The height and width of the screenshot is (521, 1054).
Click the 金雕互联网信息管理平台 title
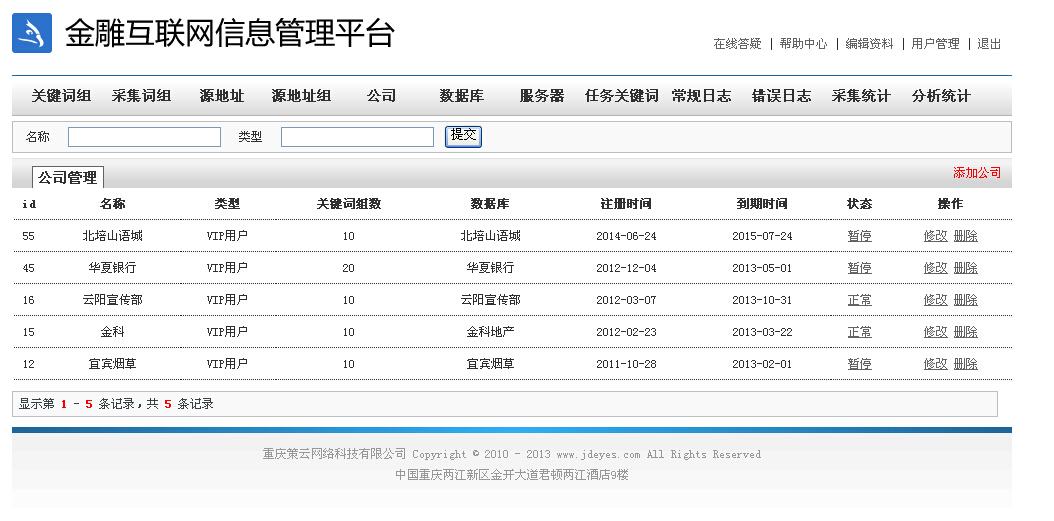tap(229, 33)
